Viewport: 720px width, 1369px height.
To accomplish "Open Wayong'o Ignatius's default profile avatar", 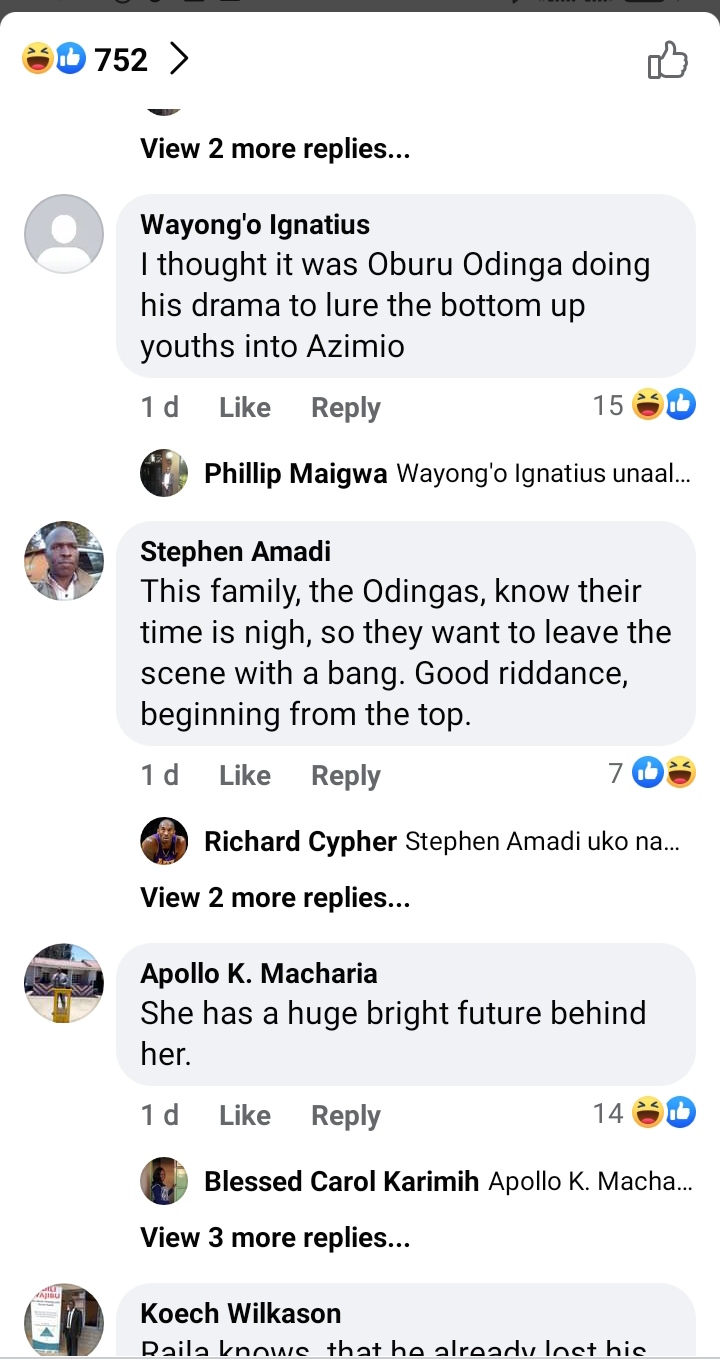I will 64,234.
